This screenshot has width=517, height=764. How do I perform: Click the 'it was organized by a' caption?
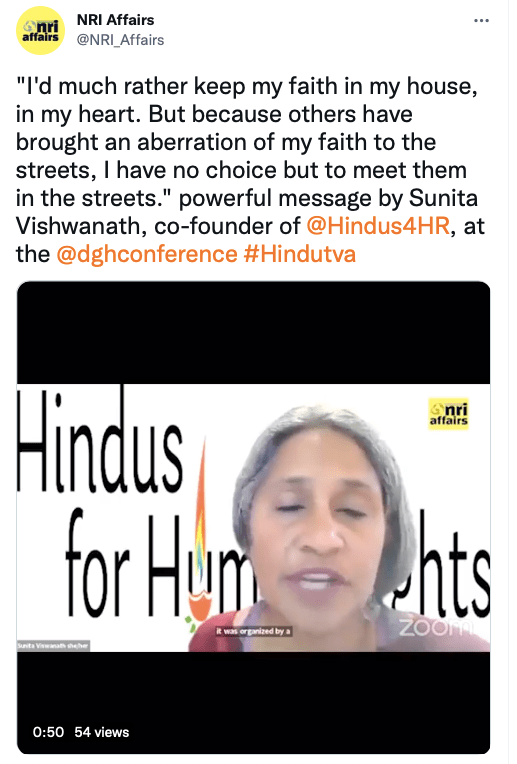click(x=254, y=631)
